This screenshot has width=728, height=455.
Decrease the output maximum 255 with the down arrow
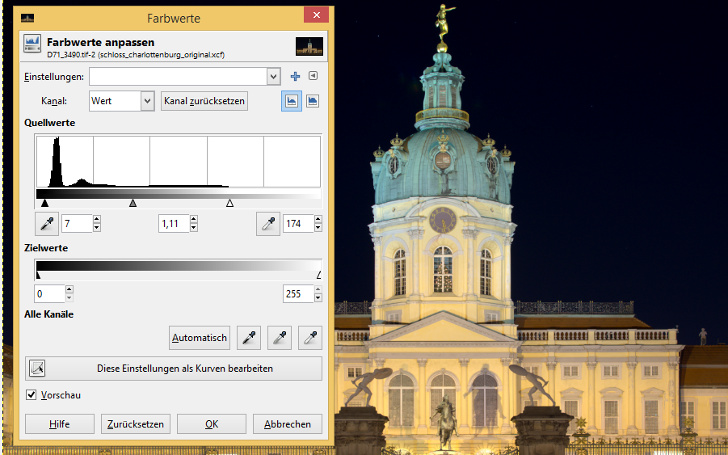click(318, 298)
